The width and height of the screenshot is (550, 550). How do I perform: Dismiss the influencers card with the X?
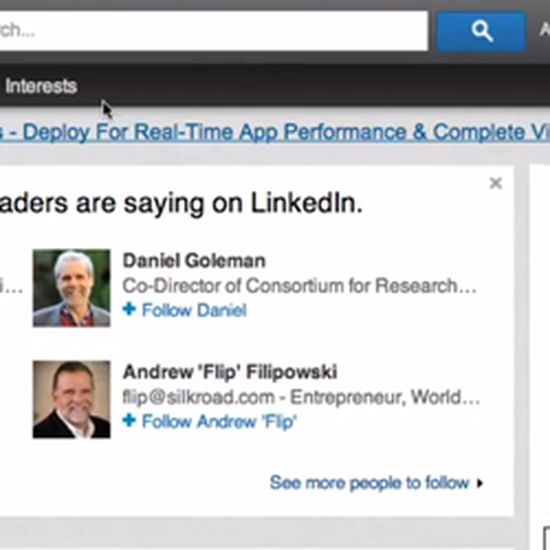(496, 183)
